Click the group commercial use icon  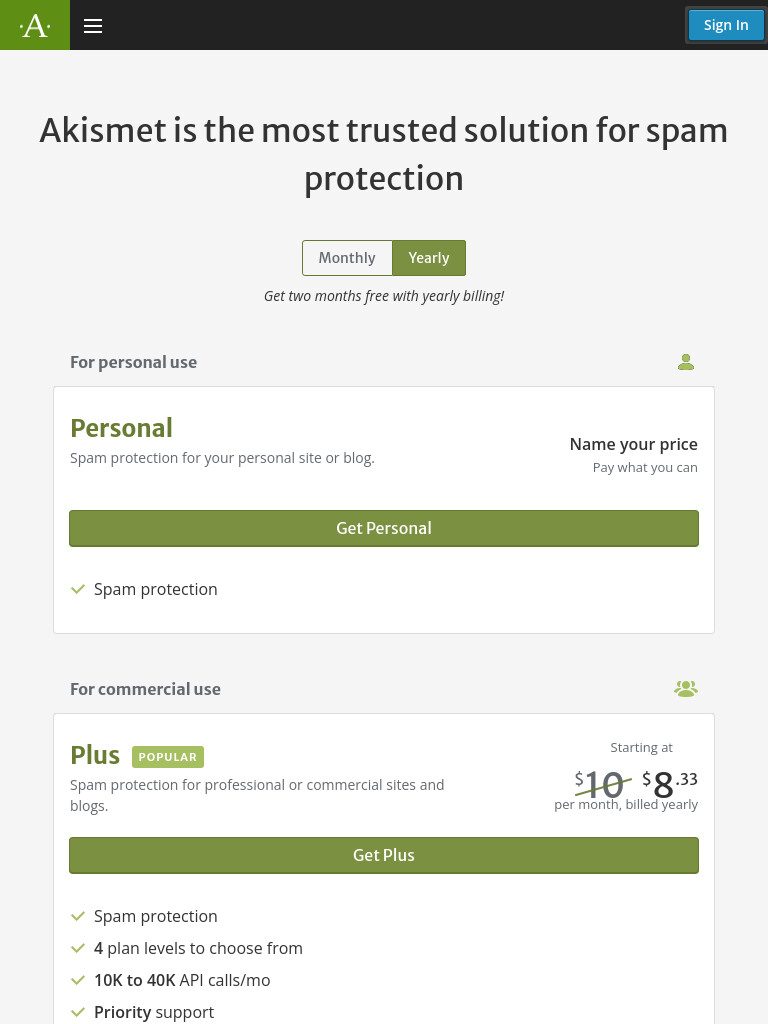pos(686,688)
